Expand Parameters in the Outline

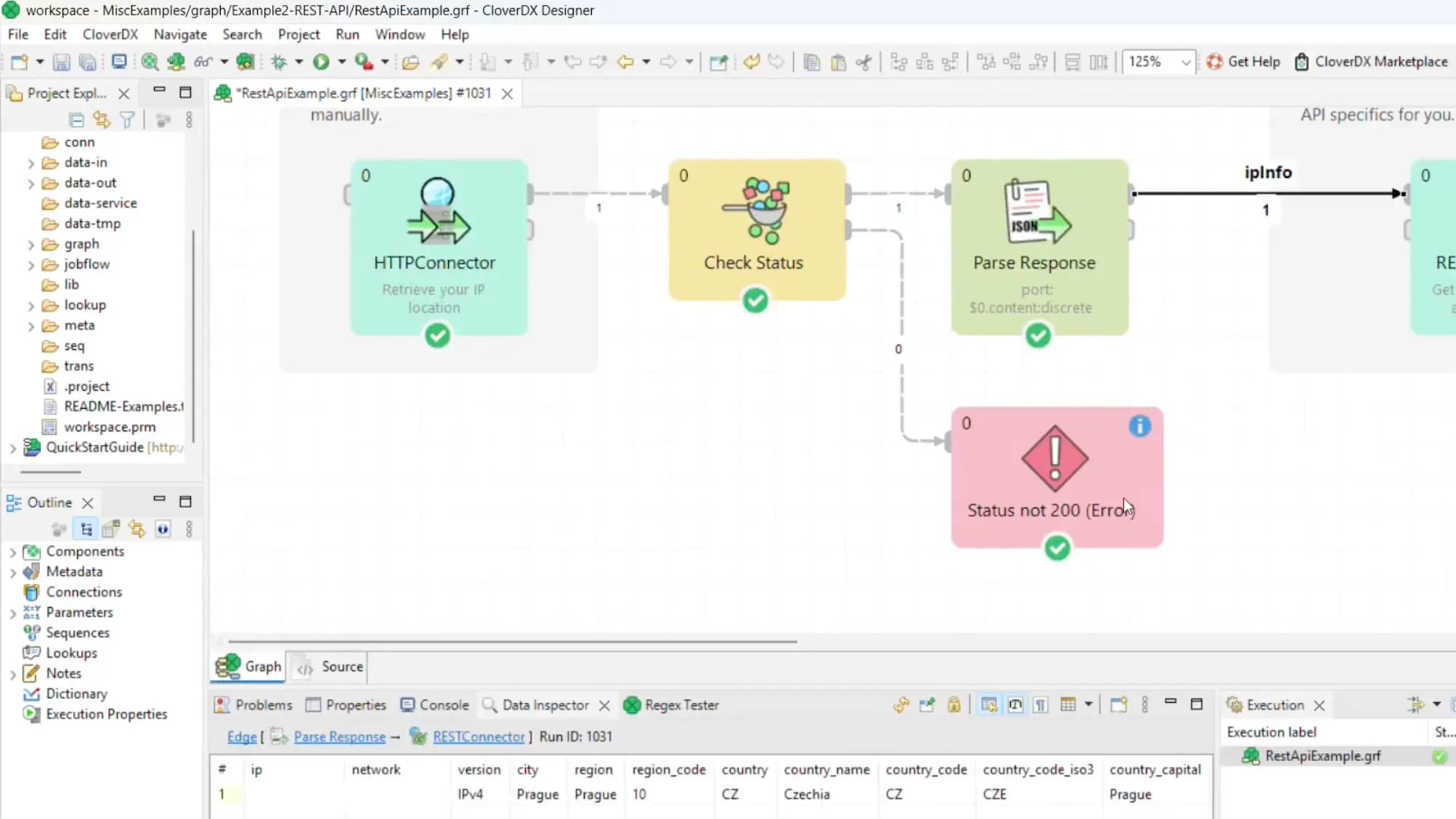tap(12, 613)
